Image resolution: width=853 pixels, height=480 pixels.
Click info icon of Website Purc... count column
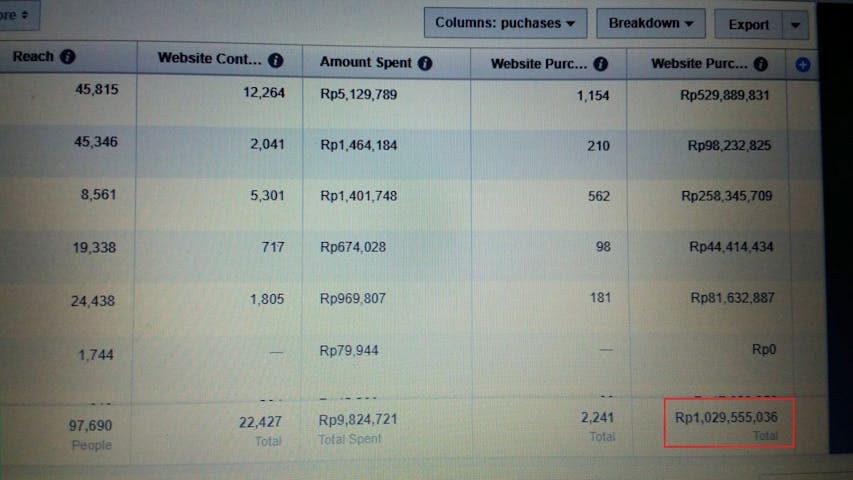600,64
